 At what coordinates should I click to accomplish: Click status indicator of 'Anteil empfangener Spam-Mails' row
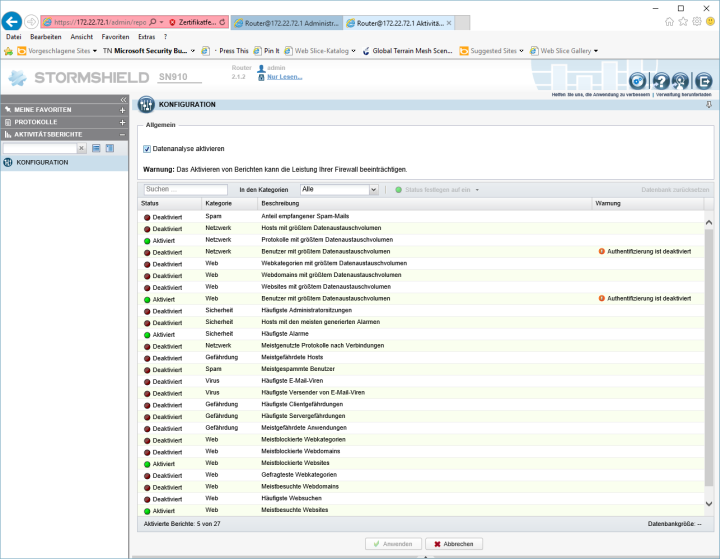pyautogui.click(x=146, y=216)
